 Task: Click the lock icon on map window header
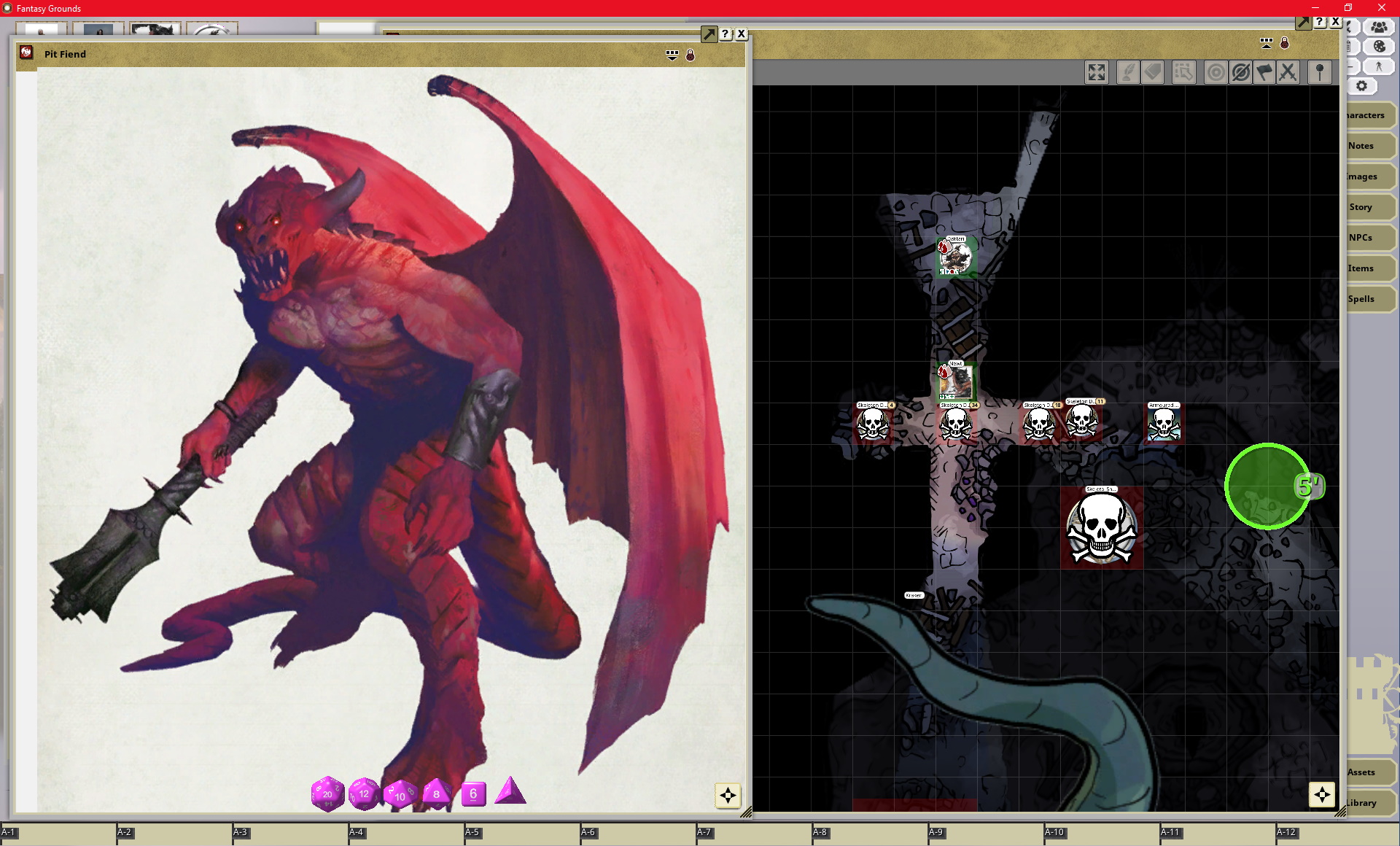pyautogui.click(x=1285, y=43)
